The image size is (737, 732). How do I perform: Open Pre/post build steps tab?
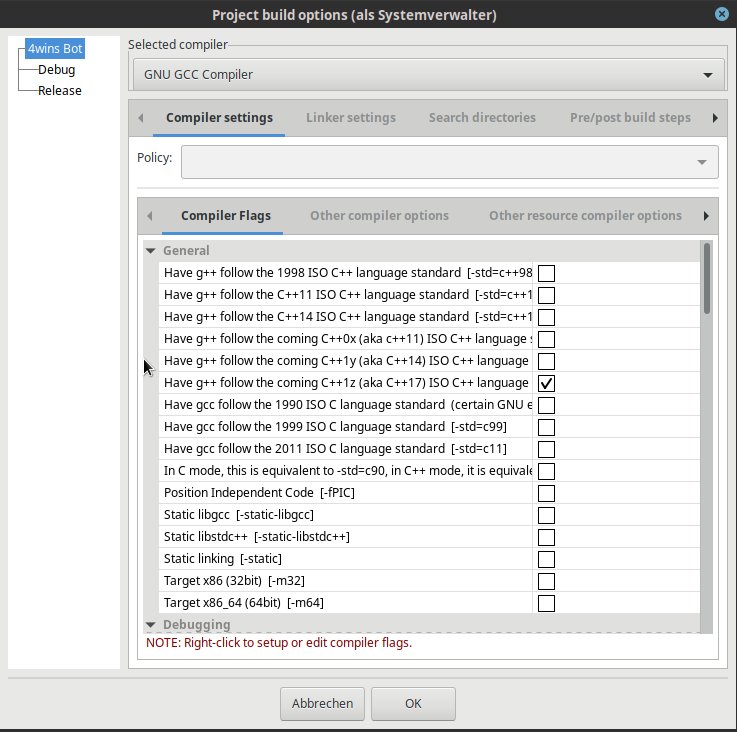pos(630,118)
